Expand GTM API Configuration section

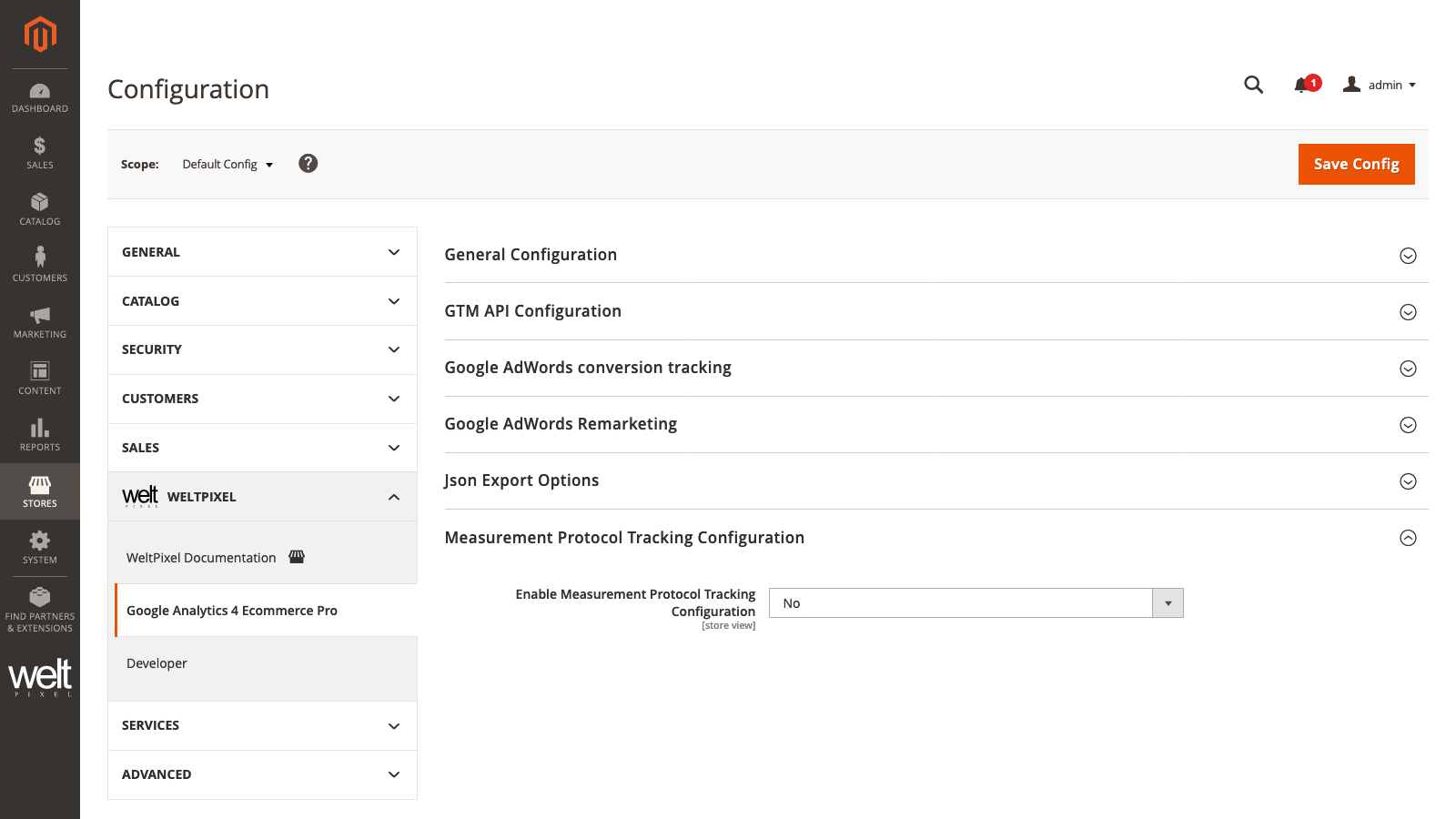click(x=936, y=311)
